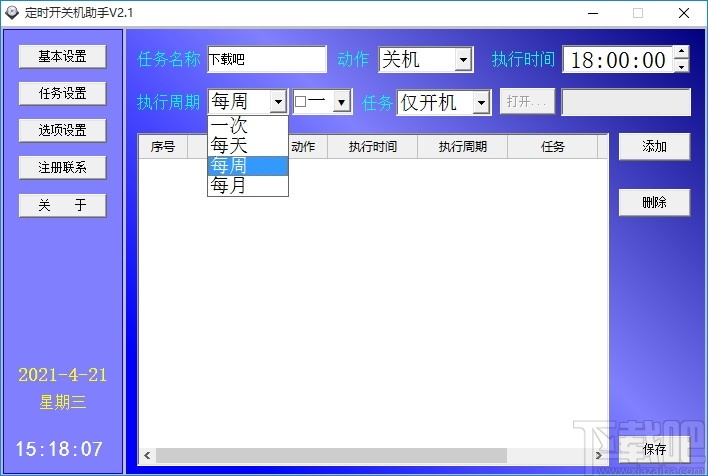Screen dimensions: 708x476
Task: Collapse the 执行周期 dropdown showing 每周
Action: tap(279, 102)
